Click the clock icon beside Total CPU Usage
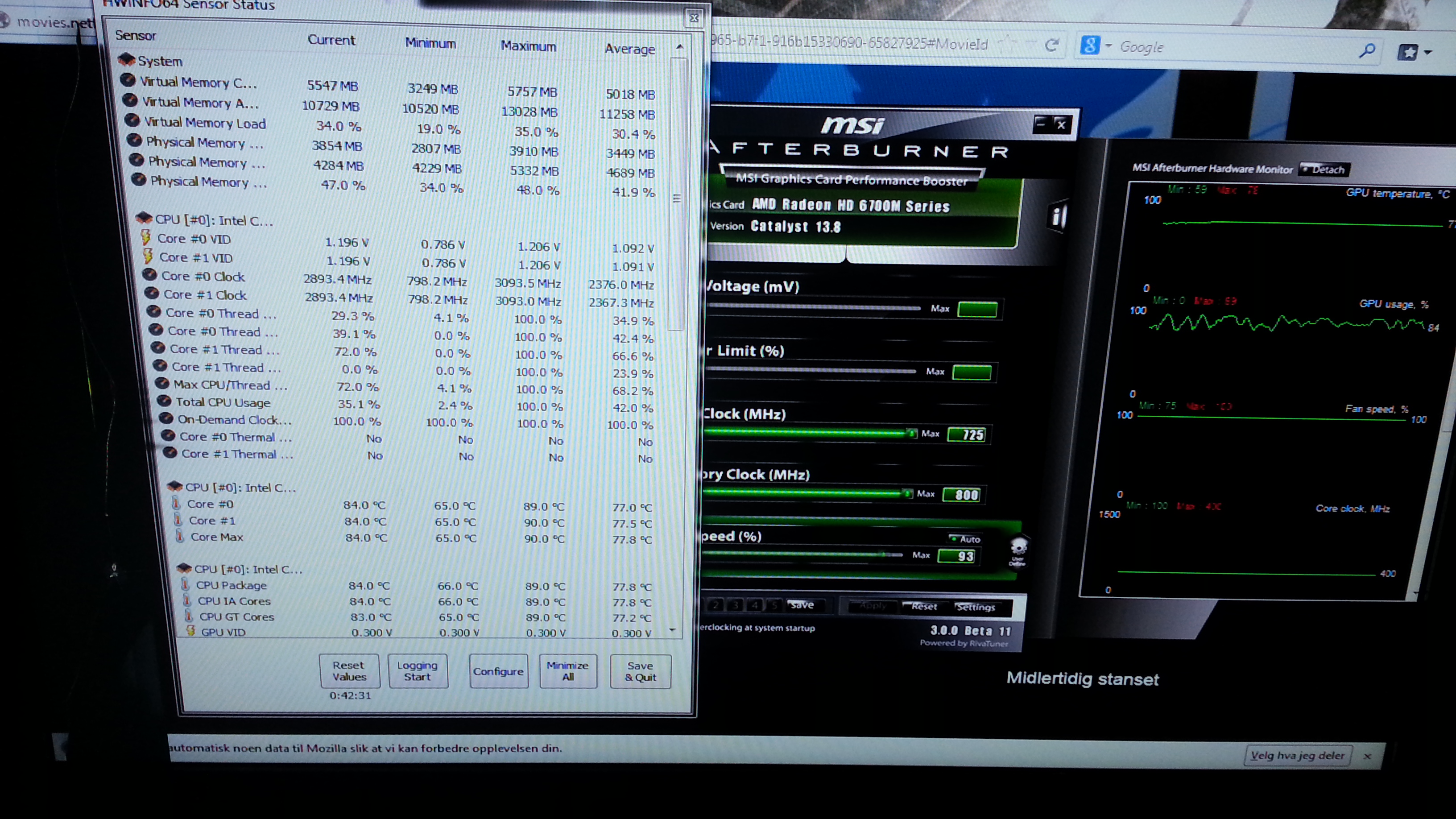The image size is (1456, 819). 164,401
